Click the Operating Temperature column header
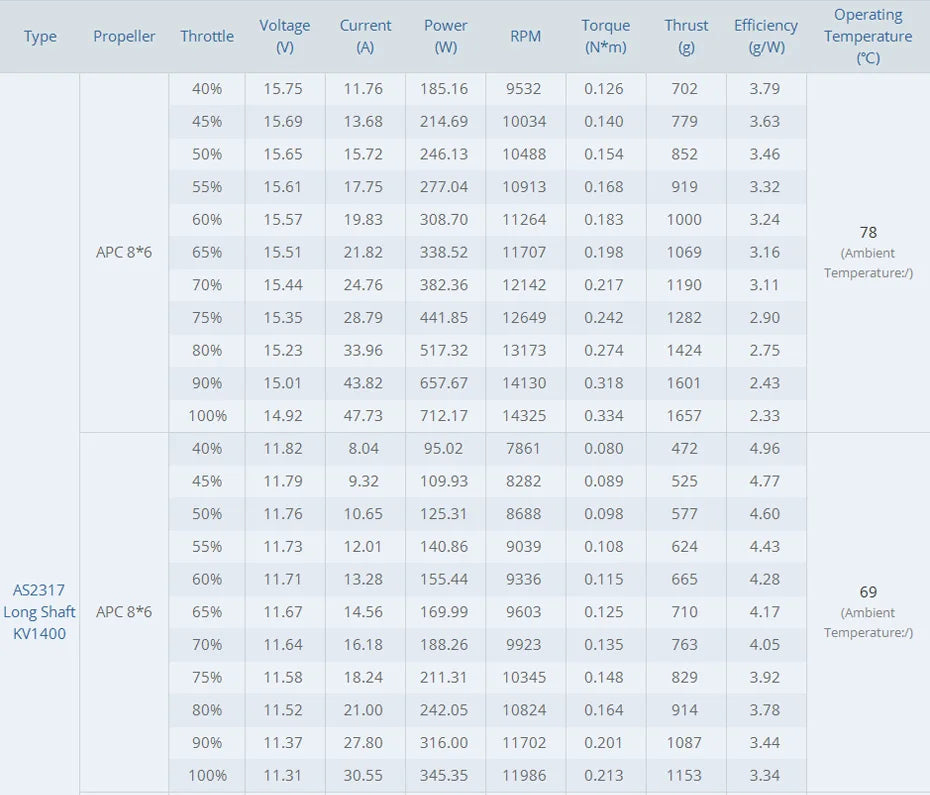This screenshot has height=795, width=930. 868,36
